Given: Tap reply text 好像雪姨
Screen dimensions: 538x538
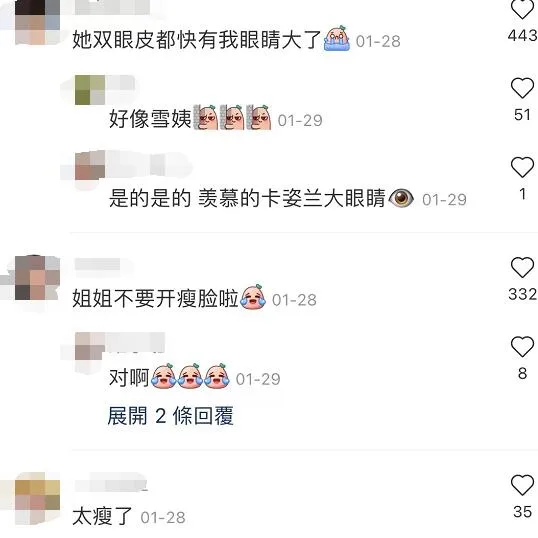Looking at the screenshot, I should point(150,119).
